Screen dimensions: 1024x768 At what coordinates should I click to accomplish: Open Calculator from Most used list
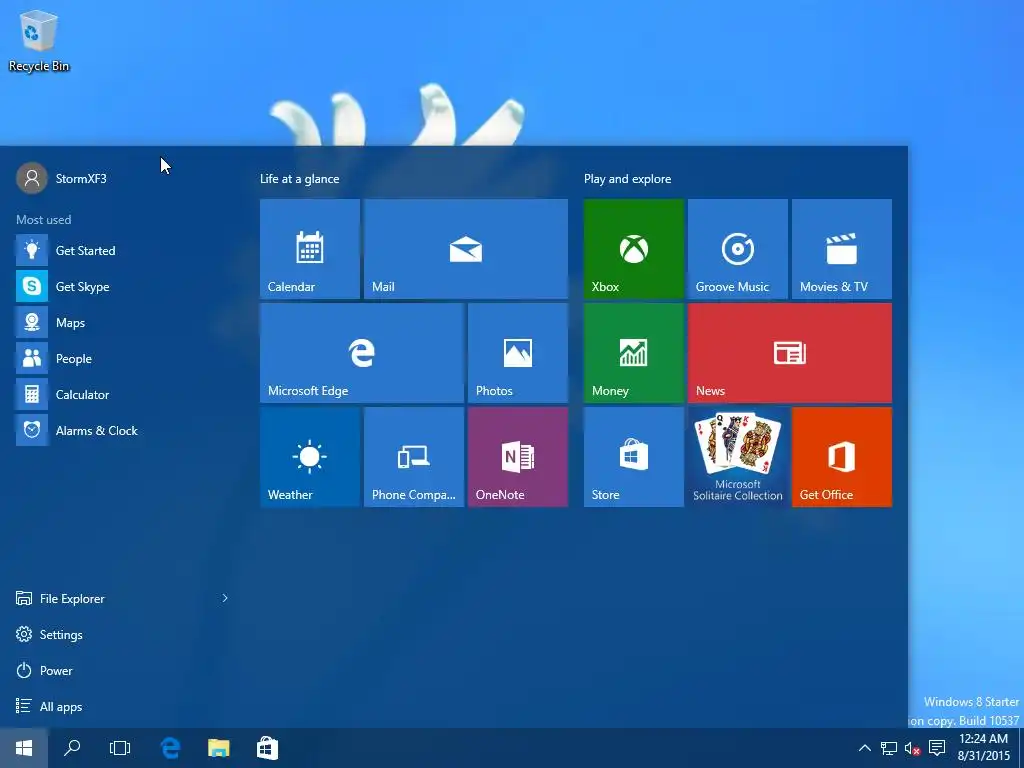[x=122, y=394]
